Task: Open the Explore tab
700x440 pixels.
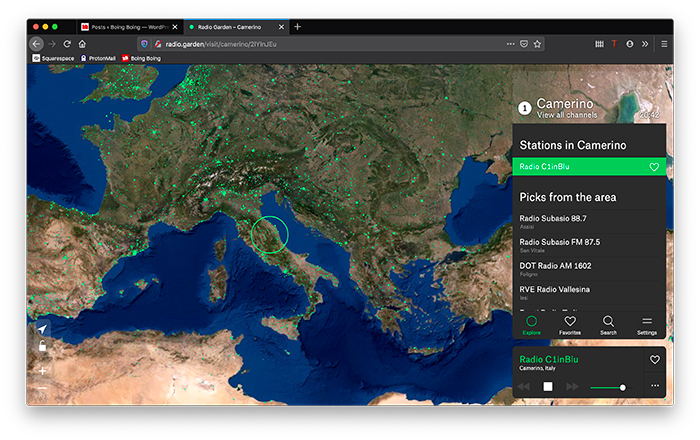Action: click(x=532, y=325)
